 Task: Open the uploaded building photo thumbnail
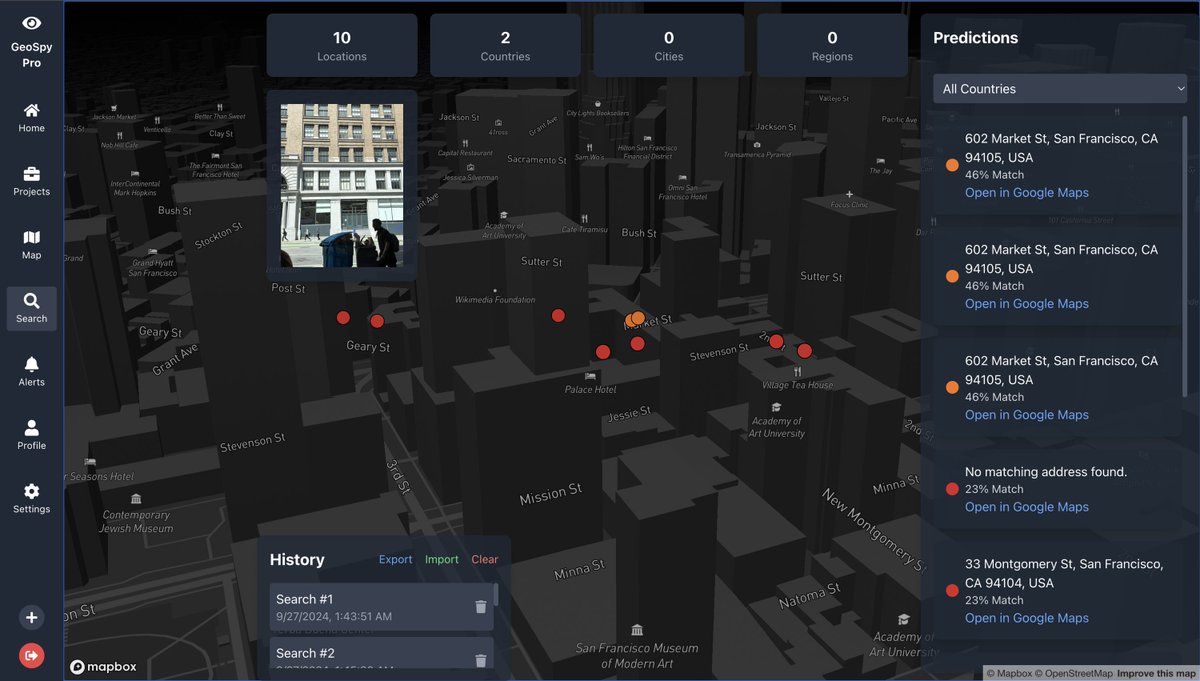pos(342,185)
